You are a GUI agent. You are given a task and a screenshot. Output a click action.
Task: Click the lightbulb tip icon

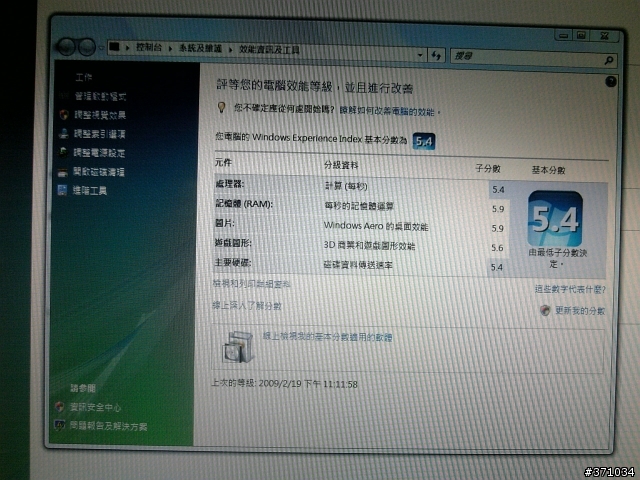(x=221, y=107)
